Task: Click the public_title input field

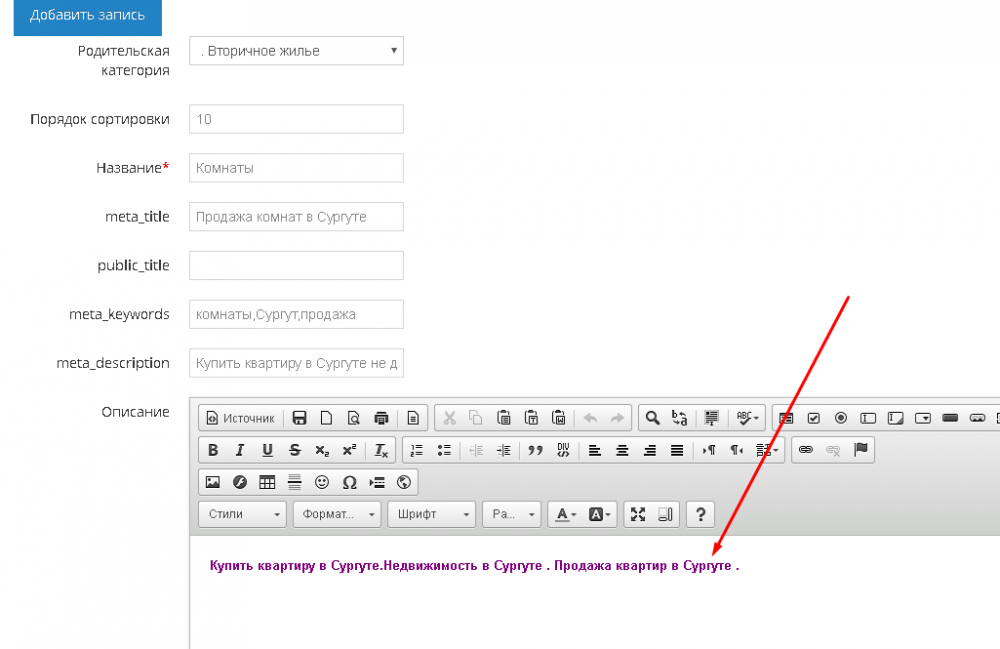Action: click(296, 265)
